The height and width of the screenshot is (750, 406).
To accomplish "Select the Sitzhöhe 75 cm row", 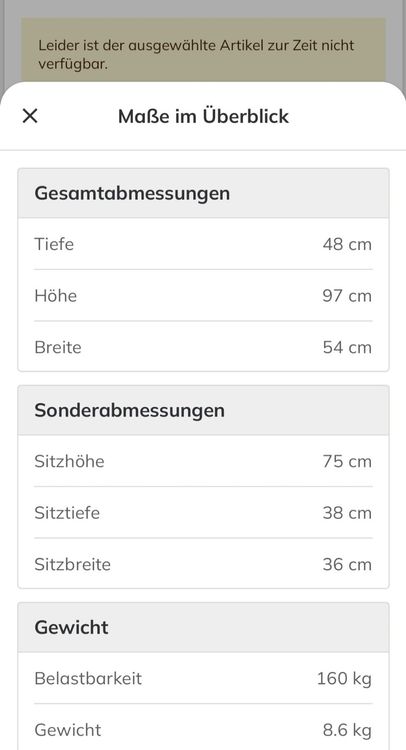I will pyautogui.click(x=203, y=461).
